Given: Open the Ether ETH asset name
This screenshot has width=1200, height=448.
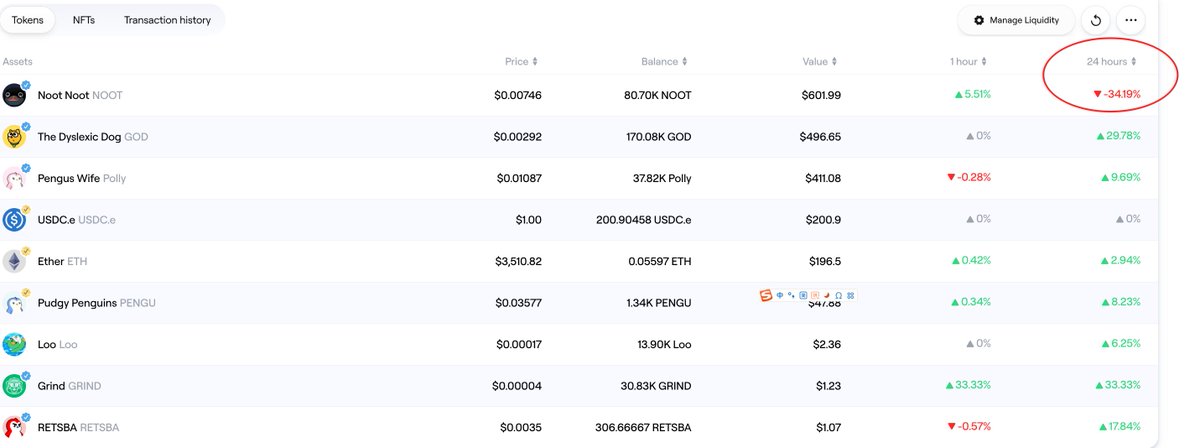Looking at the screenshot, I should [x=64, y=262].
